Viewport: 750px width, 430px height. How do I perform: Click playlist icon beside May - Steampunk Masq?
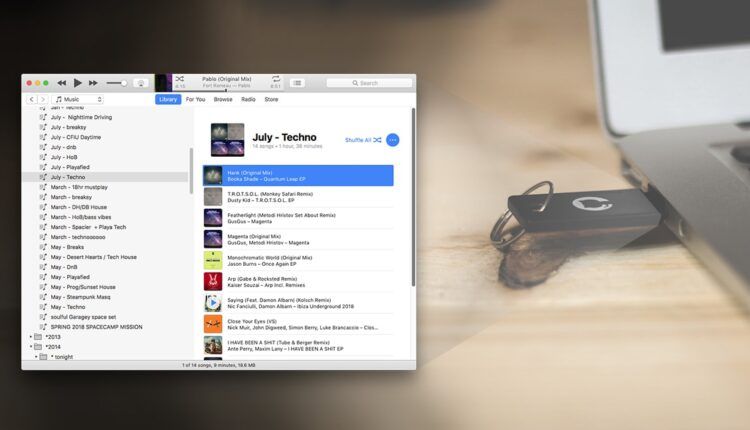[x=43, y=297]
